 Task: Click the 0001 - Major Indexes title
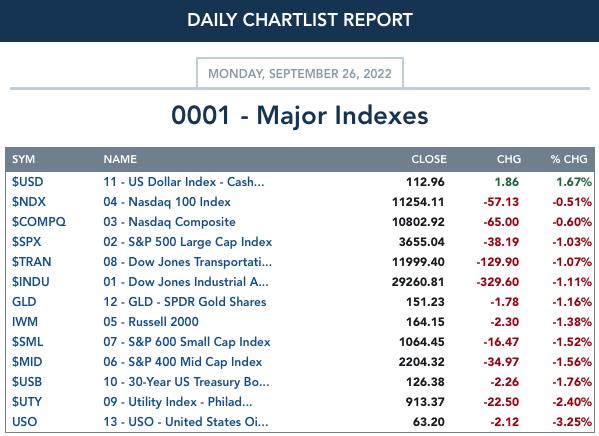pyautogui.click(x=300, y=115)
